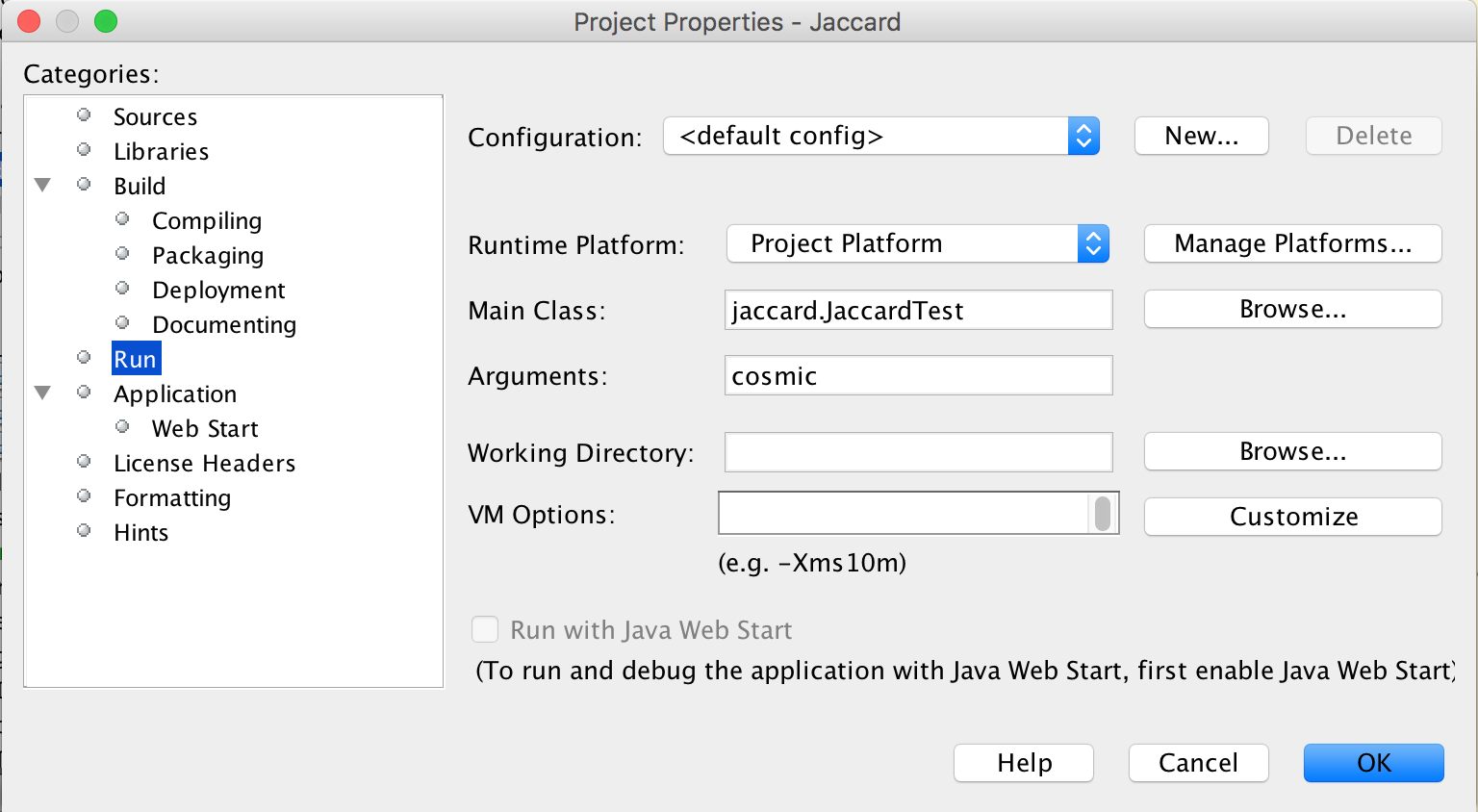The width and height of the screenshot is (1478, 812).
Task: Open Deployment settings
Action: pos(218,290)
